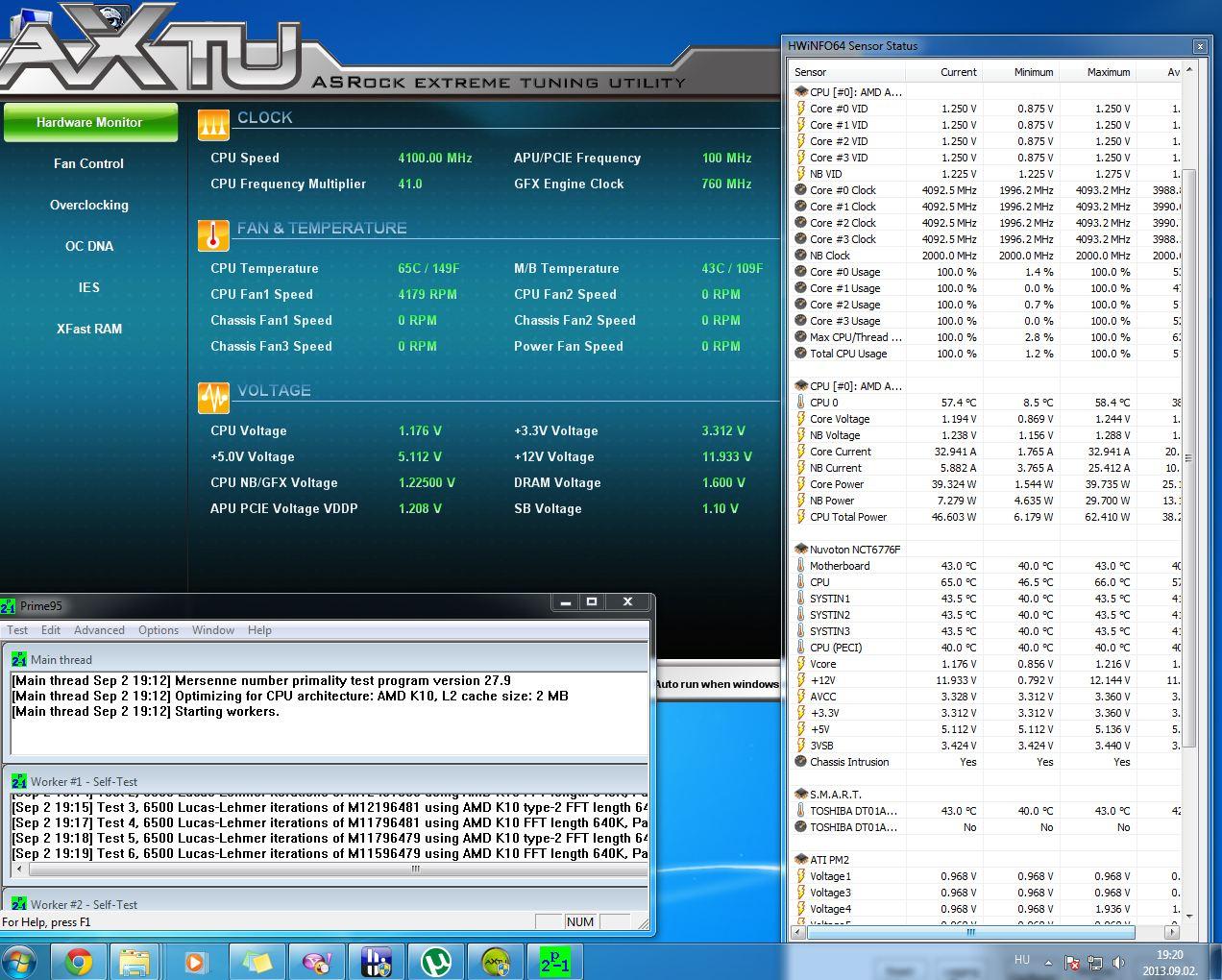Open Sticky Notes from the taskbar
Screen dimensions: 1222x980
pyautogui.click(x=257, y=962)
